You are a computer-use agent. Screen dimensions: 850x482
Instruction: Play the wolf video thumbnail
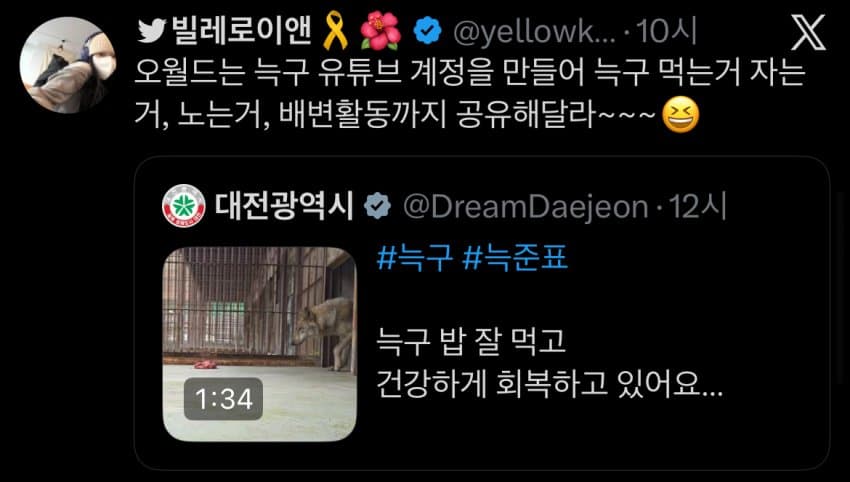260,344
